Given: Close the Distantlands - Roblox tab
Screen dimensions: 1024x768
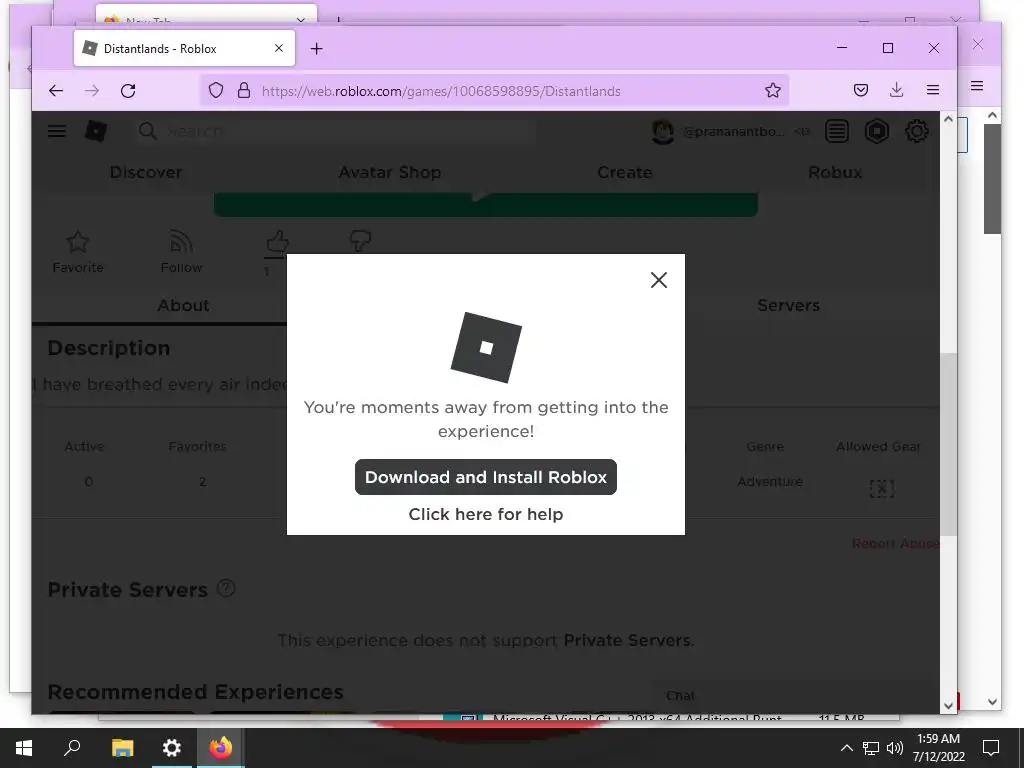Looking at the screenshot, I should [x=279, y=48].
